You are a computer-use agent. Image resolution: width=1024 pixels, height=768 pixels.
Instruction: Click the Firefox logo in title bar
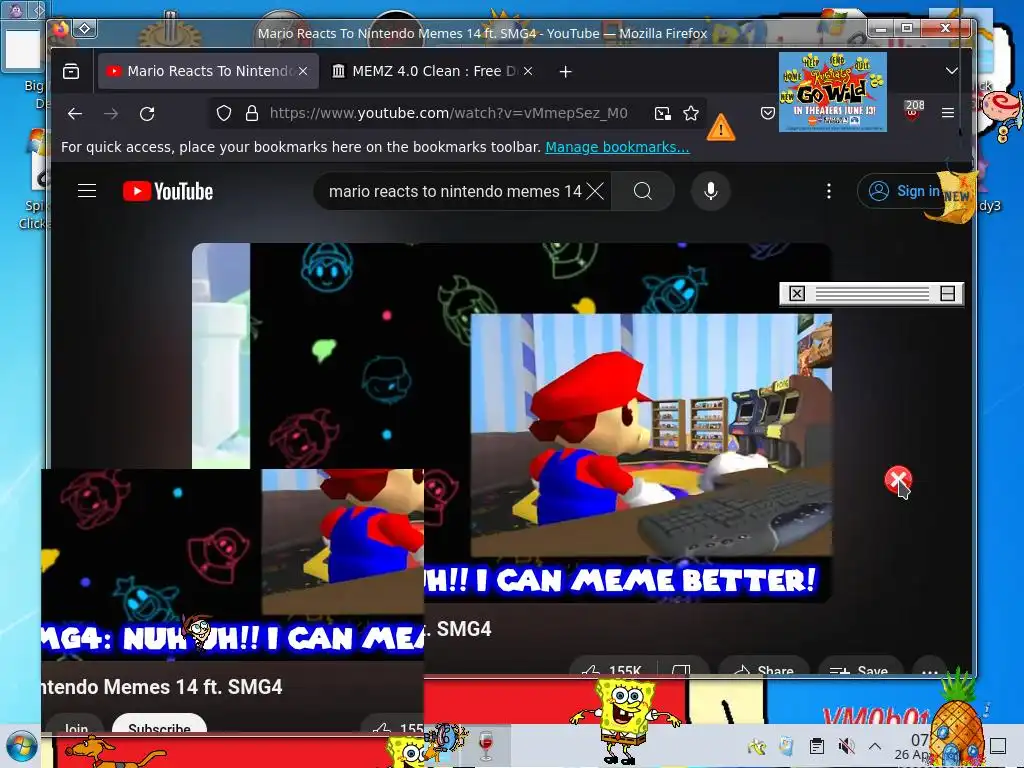61,29
